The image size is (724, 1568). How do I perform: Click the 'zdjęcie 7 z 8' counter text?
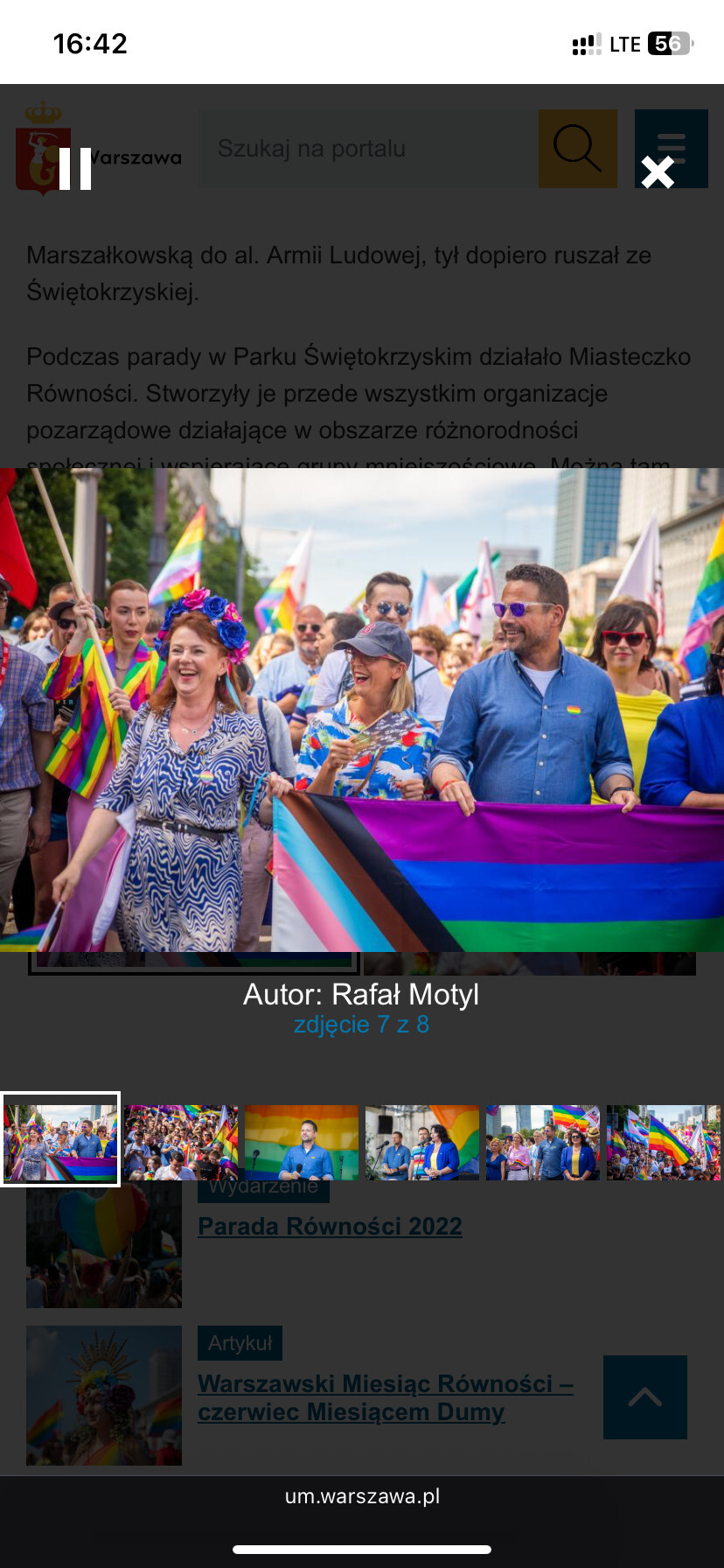tap(361, 1025)
